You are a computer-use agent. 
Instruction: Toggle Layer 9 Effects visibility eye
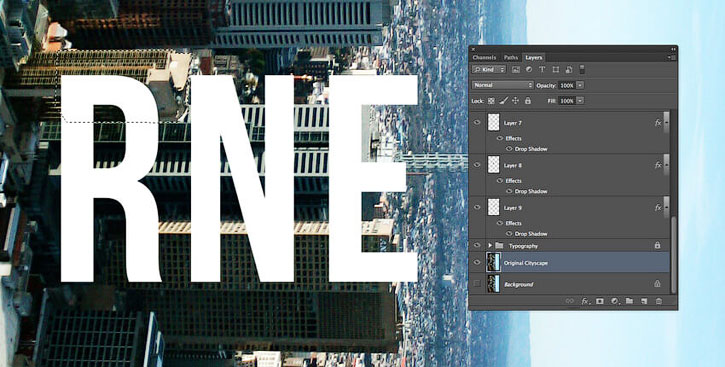(500, 223)
